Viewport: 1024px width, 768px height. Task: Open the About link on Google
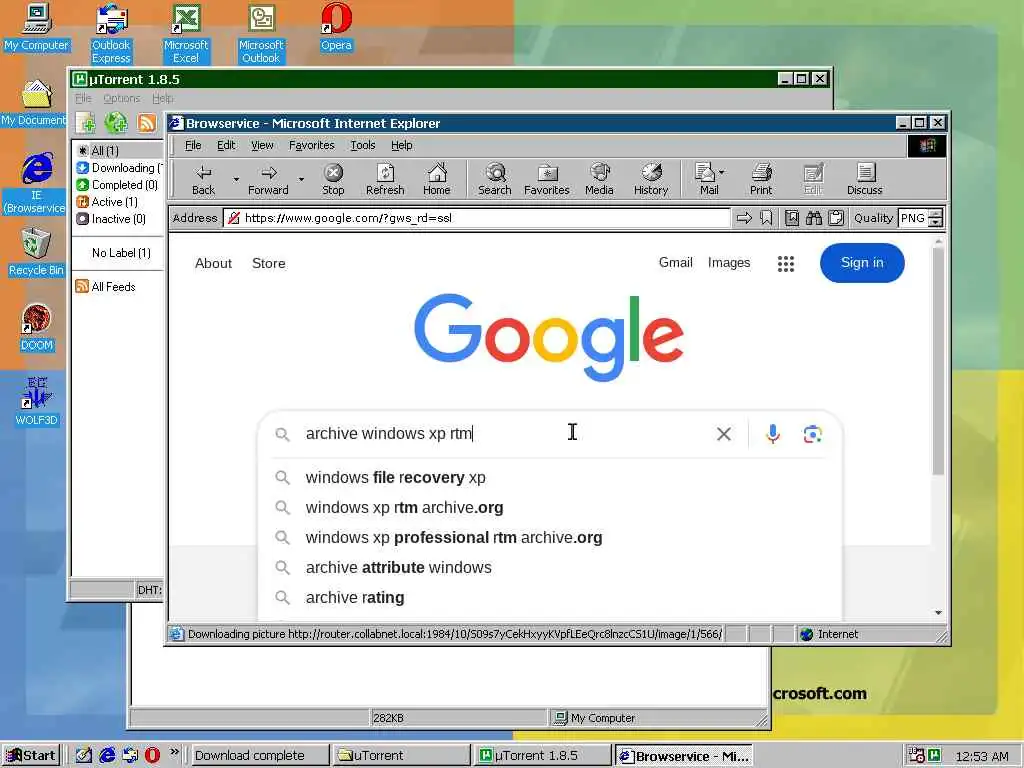click(214, 263)
